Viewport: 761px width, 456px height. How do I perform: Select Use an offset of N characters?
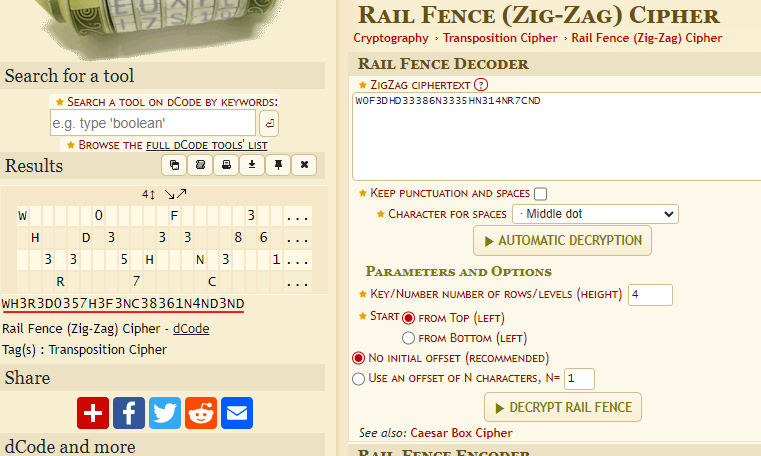coord(358,378)
